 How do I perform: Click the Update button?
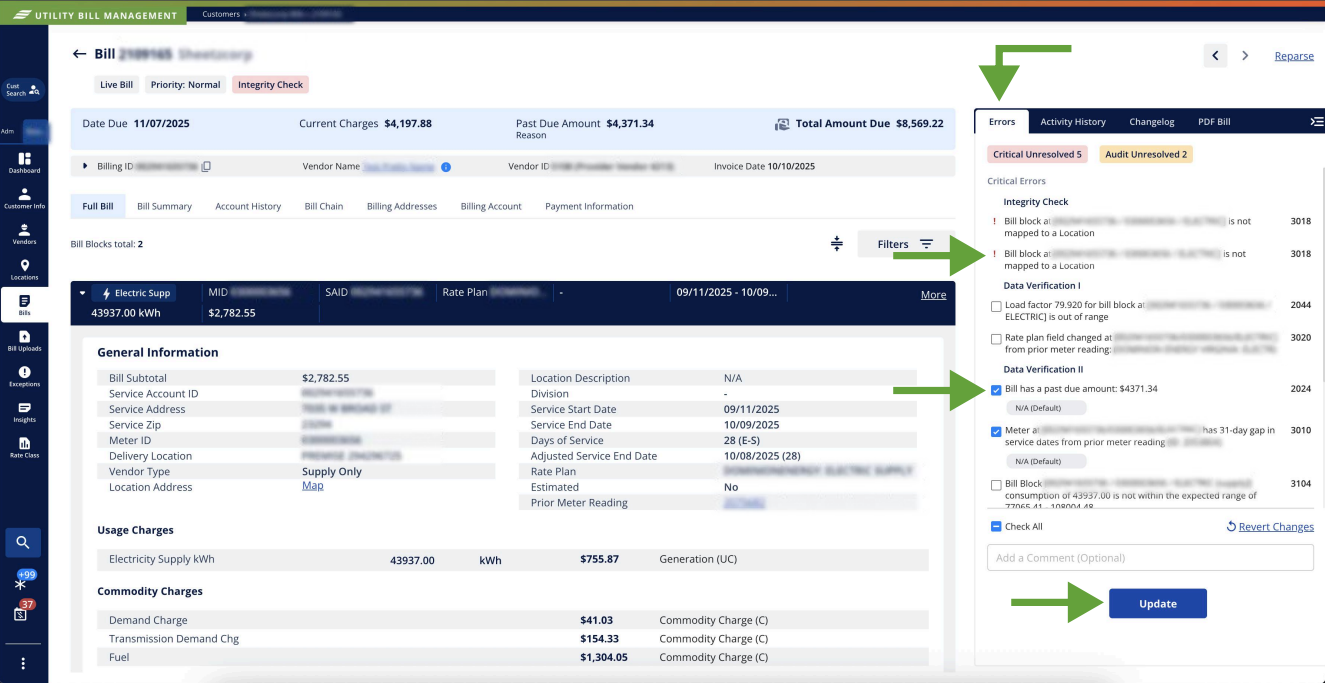click(1158, 603)
